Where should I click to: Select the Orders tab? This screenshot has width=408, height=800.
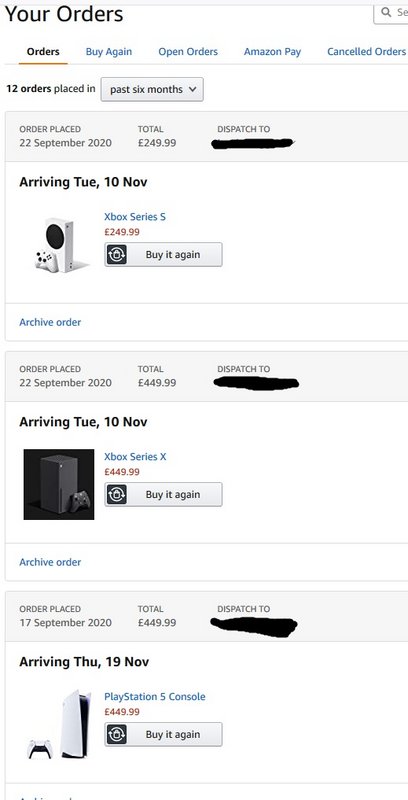pyautogui.click(x=43, y=52)
